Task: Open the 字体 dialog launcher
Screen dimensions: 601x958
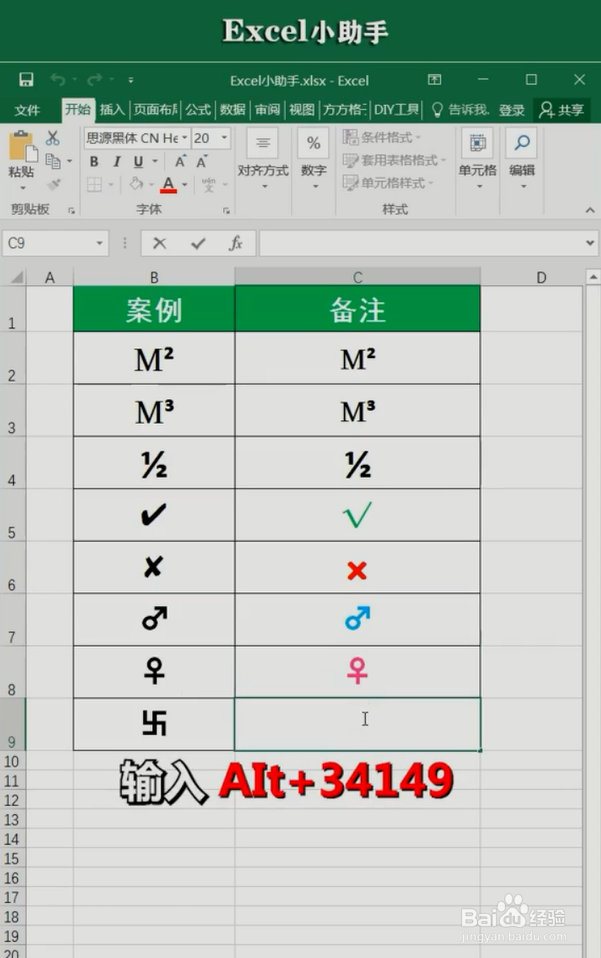Action: click(x=227, y=210)
